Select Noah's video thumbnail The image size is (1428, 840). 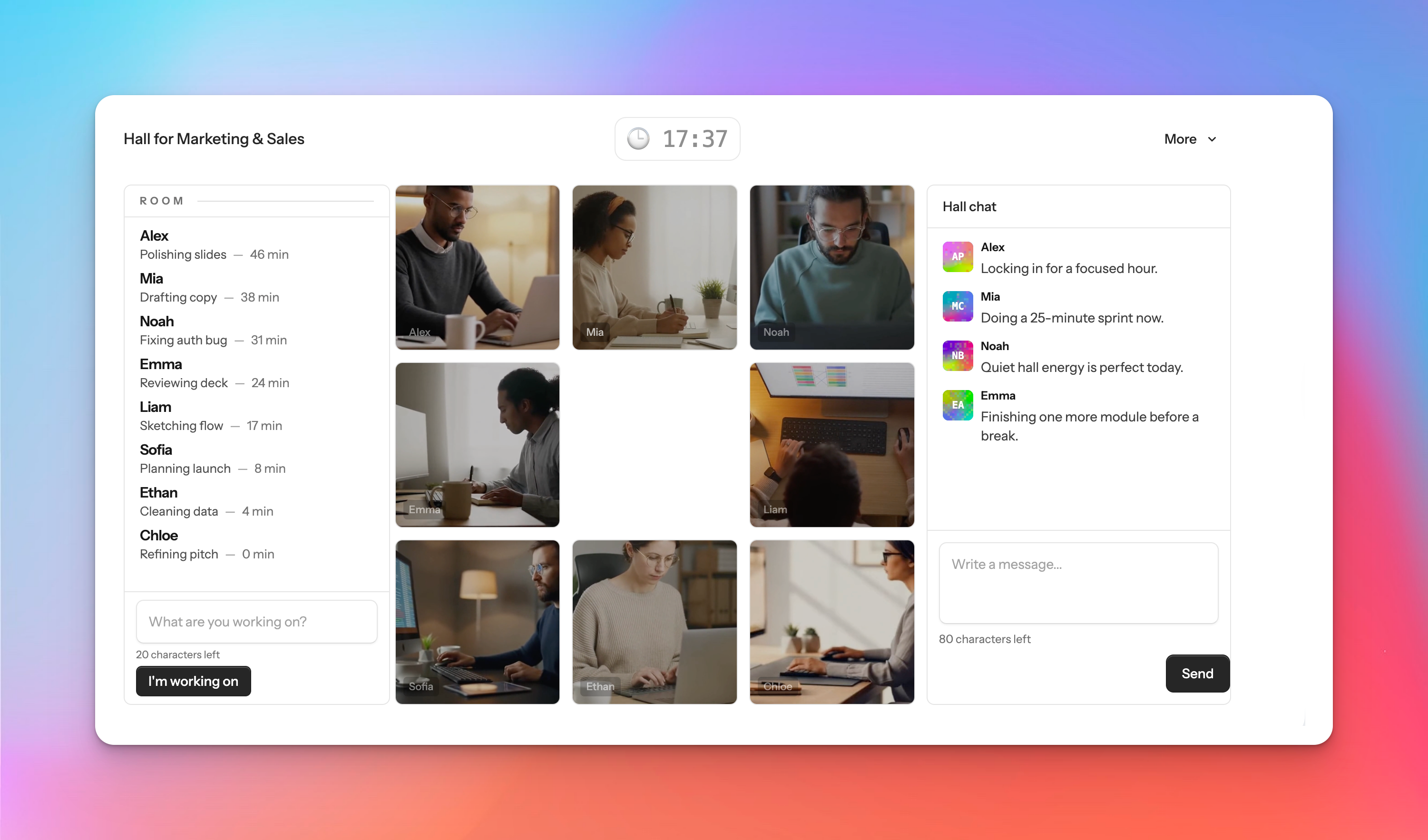click(x=831, y=267)
